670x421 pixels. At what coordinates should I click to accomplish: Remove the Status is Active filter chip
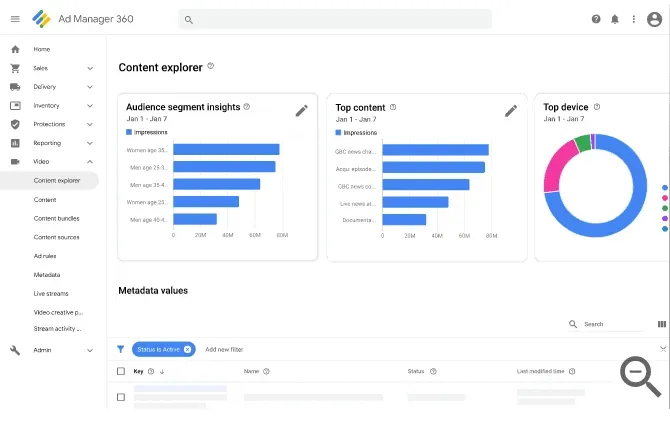[187, 349]
